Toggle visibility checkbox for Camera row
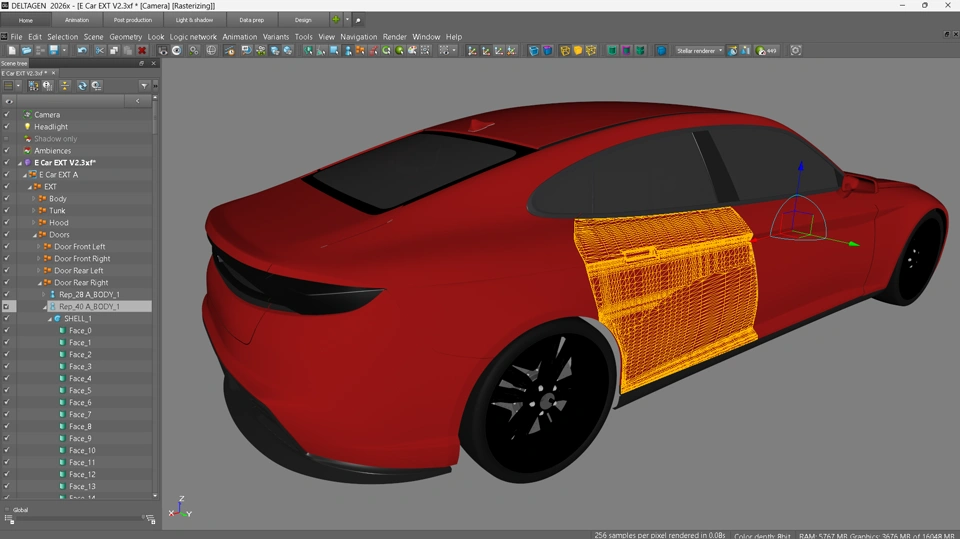This screenshot has height=539, width=960. pos(7,115)
